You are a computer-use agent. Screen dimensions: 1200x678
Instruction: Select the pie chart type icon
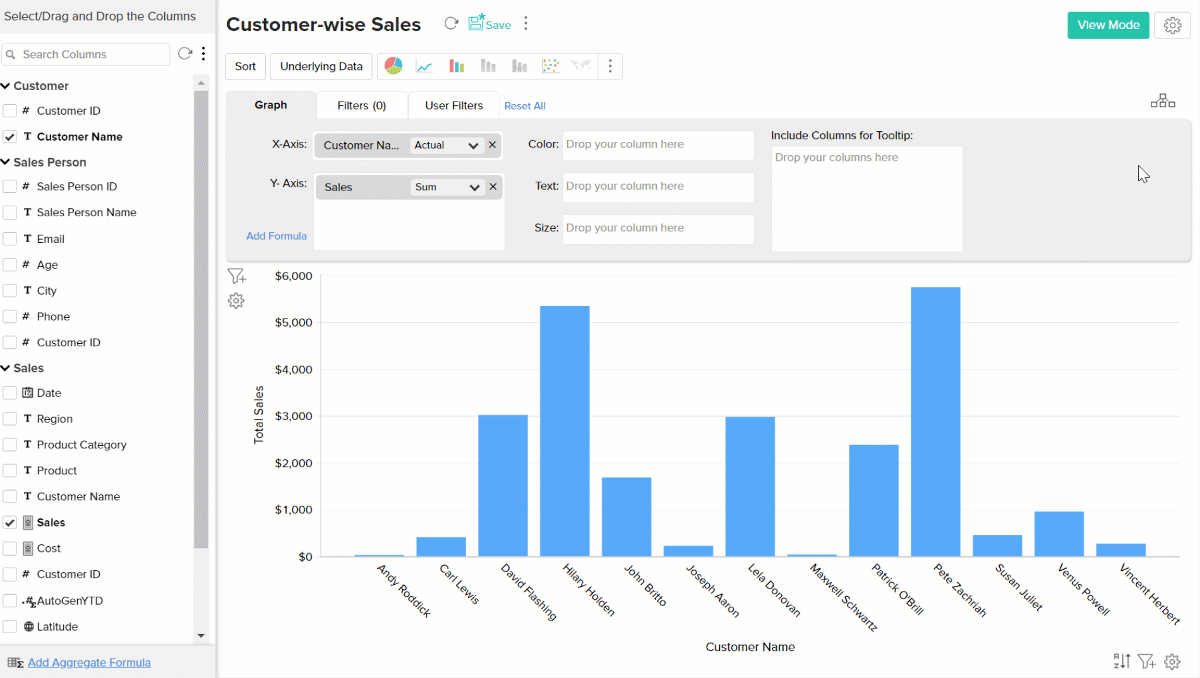pyautogui.click(x=394, y=66)
